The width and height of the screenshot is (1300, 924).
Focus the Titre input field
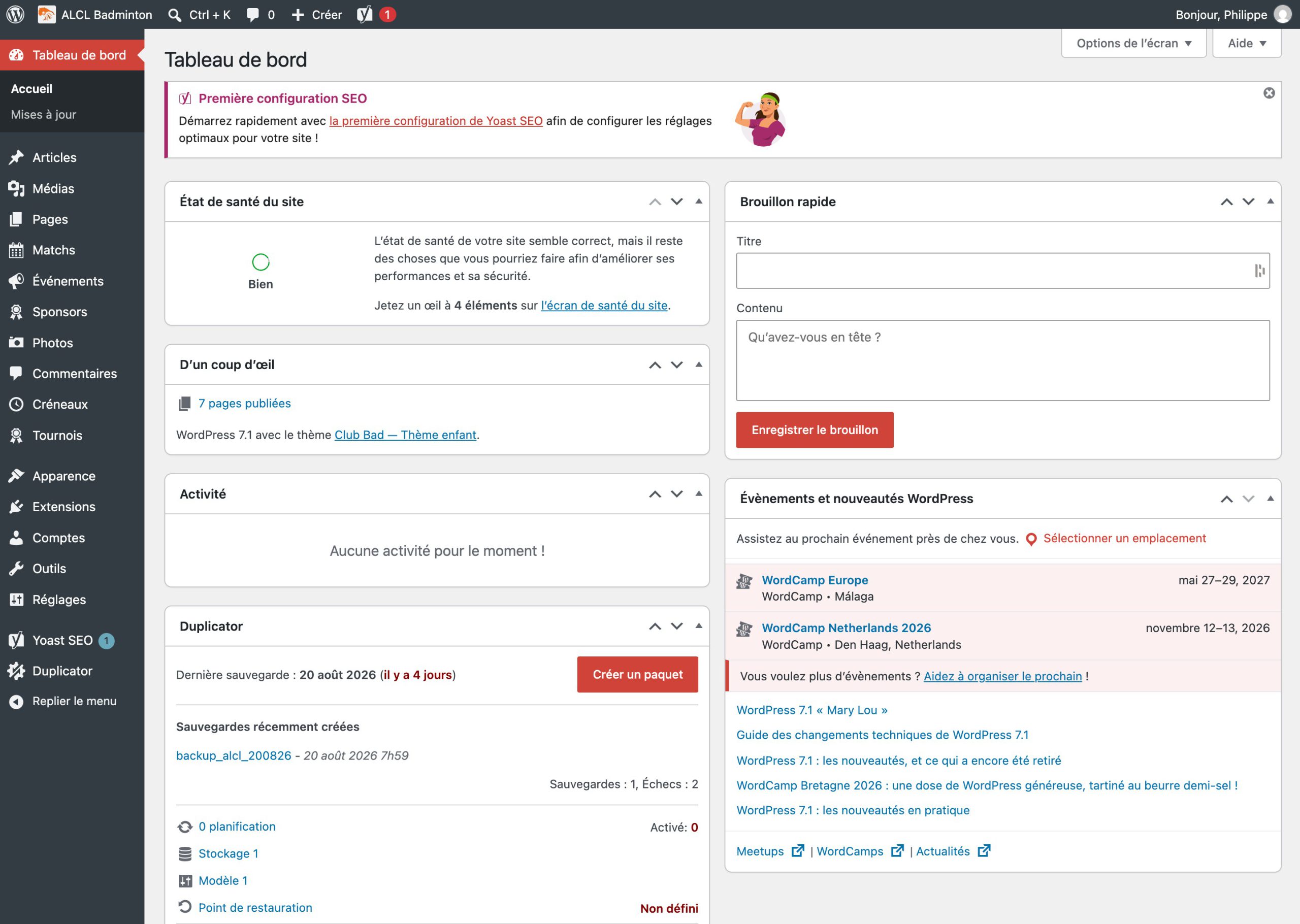pyautogui.click(x=1002, y=271)
